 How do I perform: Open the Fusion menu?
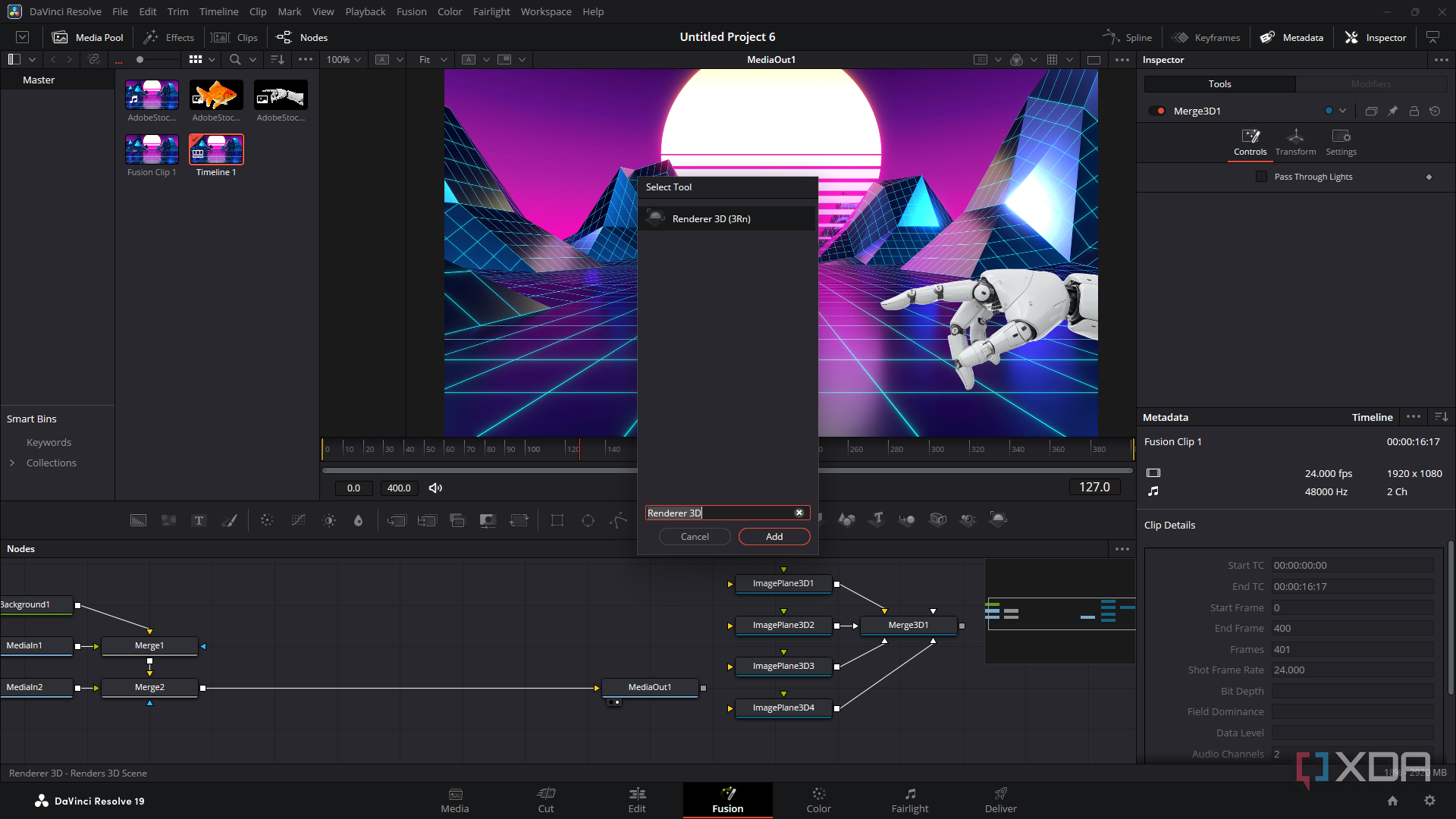coord(411,11)
